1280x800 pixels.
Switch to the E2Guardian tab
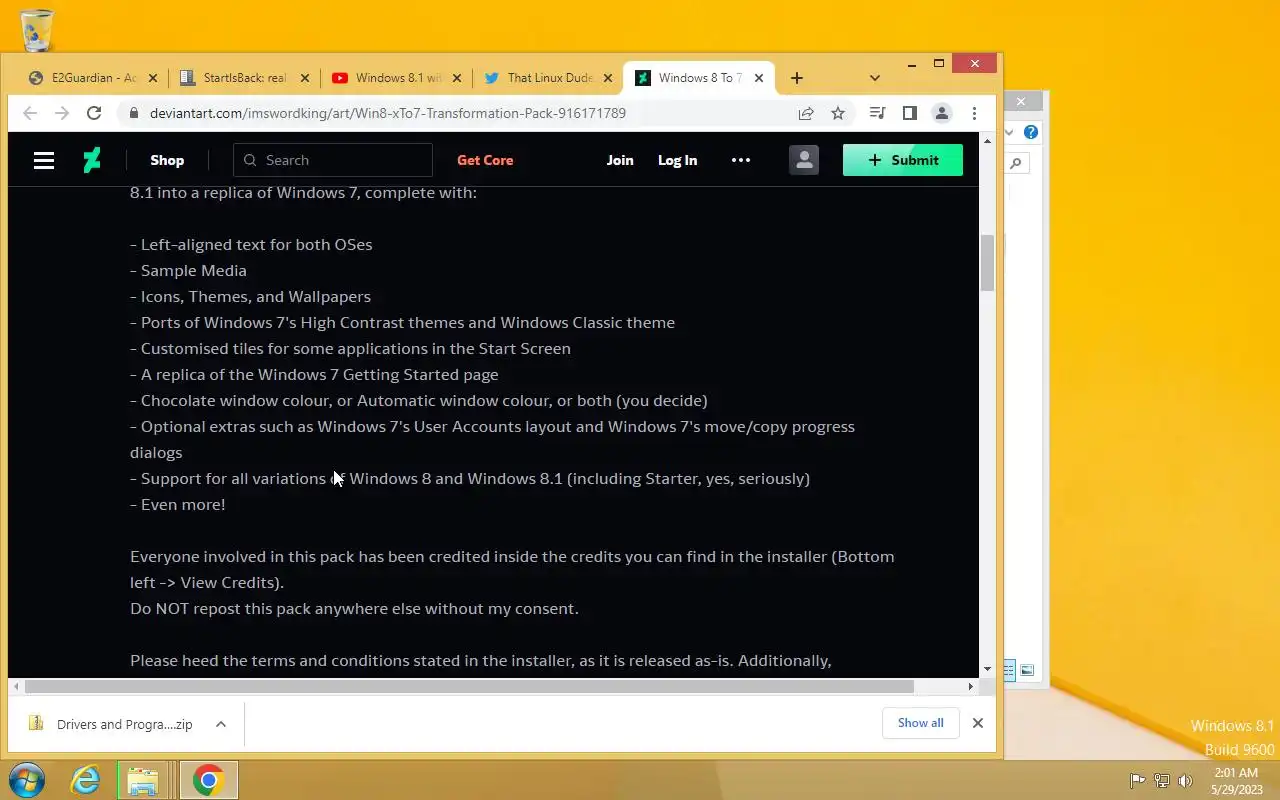(x=93, y=78)
